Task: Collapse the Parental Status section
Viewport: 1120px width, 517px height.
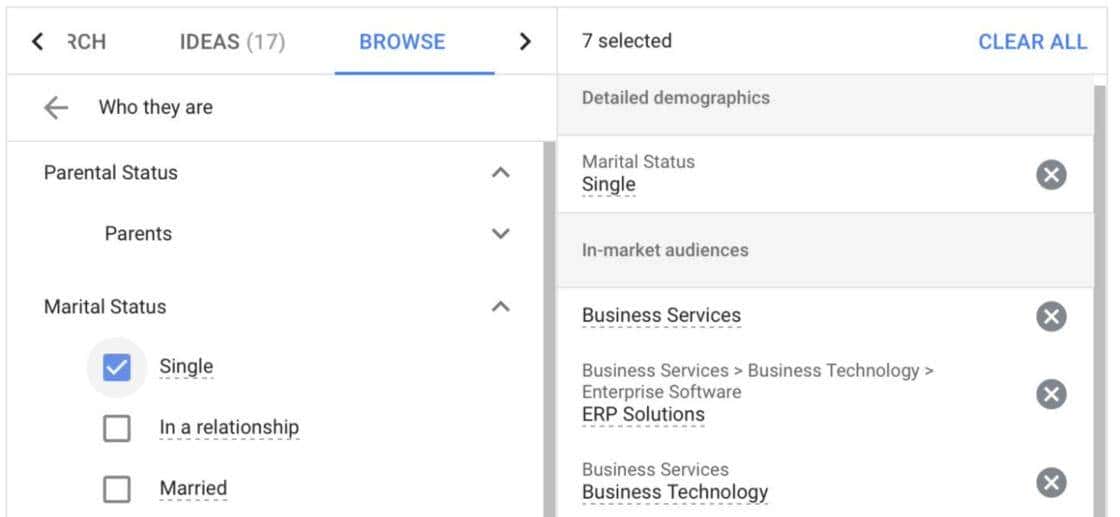Action: [x=501, y=173]
